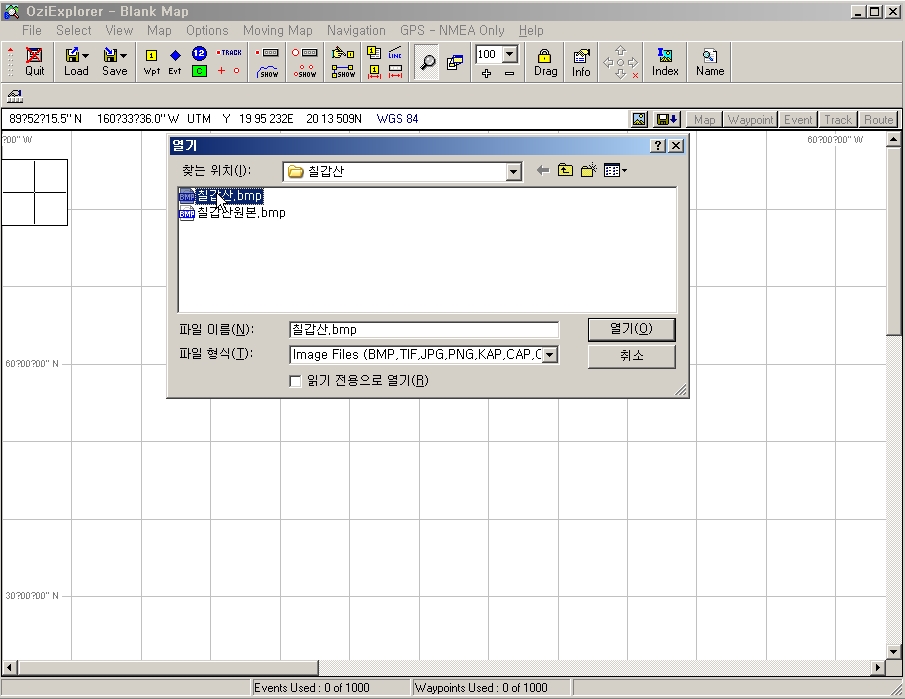Click the dialog help question mark button
The width and height of the screenshot is (905, 699).
coord(657,145)
